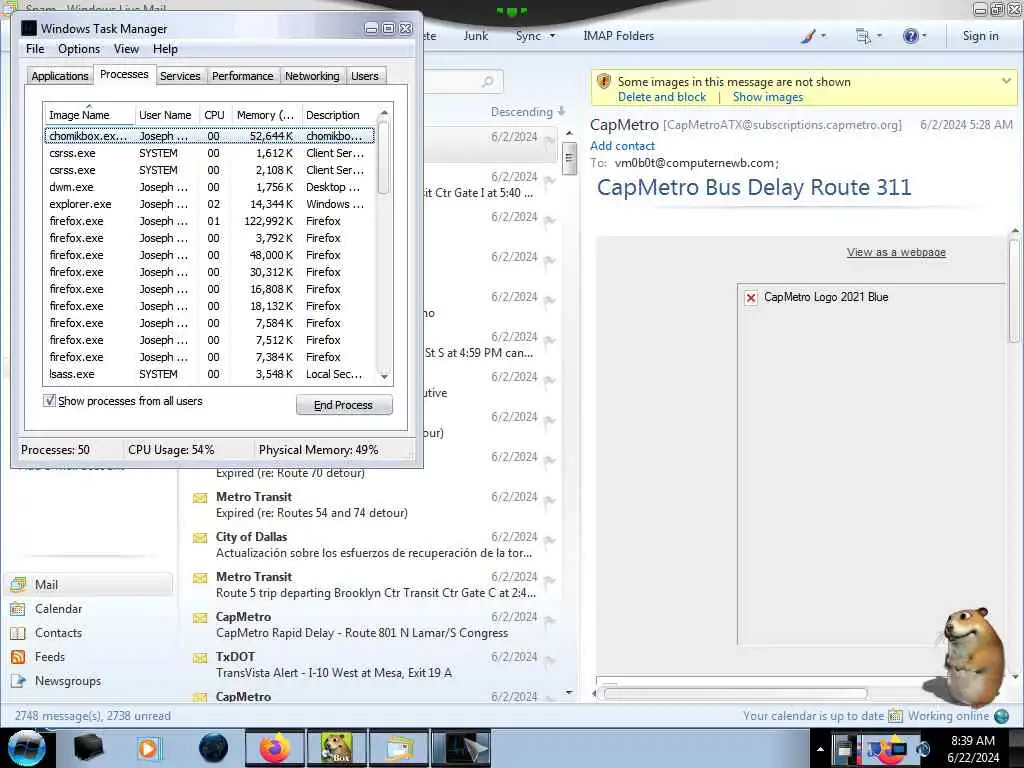
Task: Open the Windows Start orb
Action: coord(27,748)
